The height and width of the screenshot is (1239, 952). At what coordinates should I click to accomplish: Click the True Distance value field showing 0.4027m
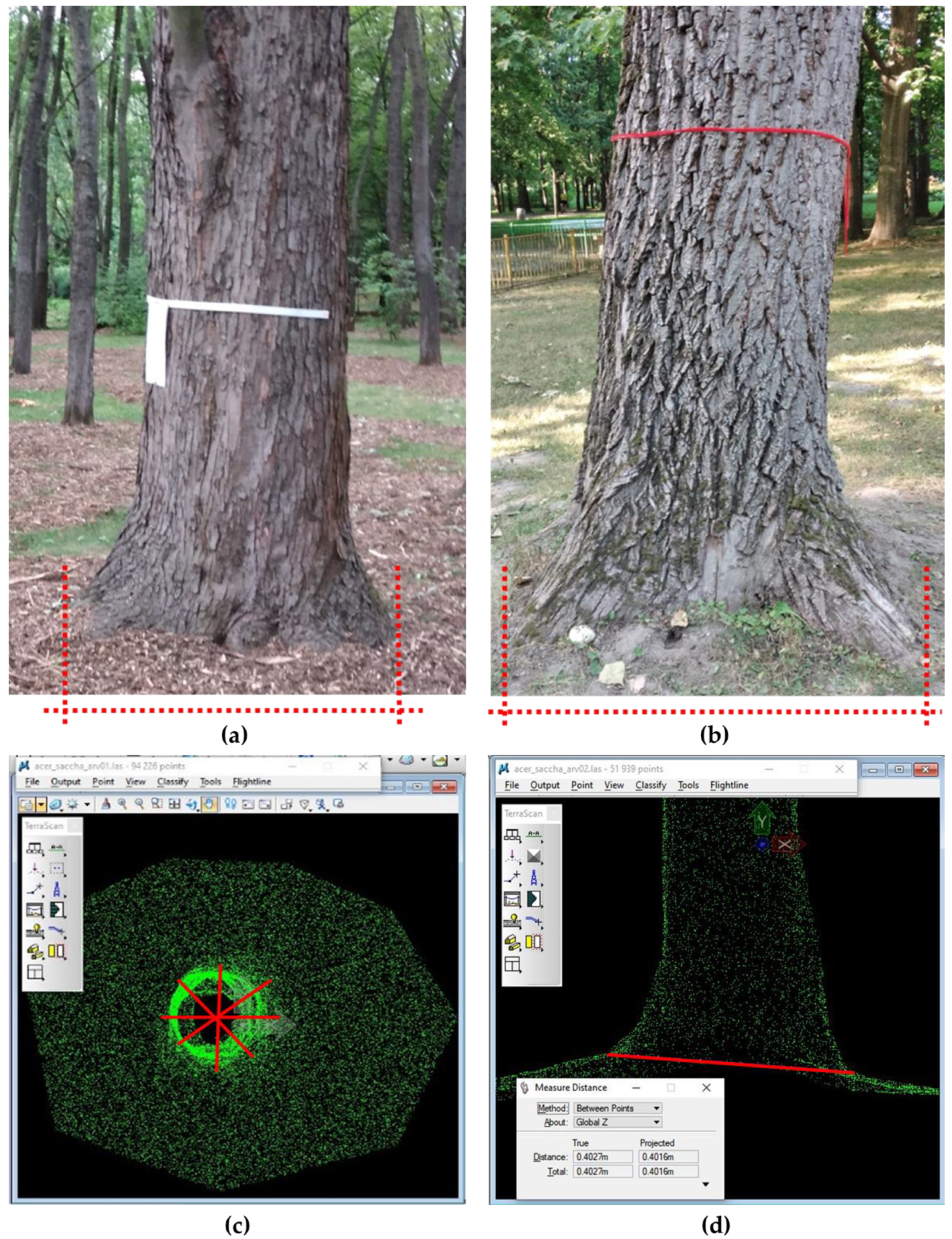coord(602,1157)
